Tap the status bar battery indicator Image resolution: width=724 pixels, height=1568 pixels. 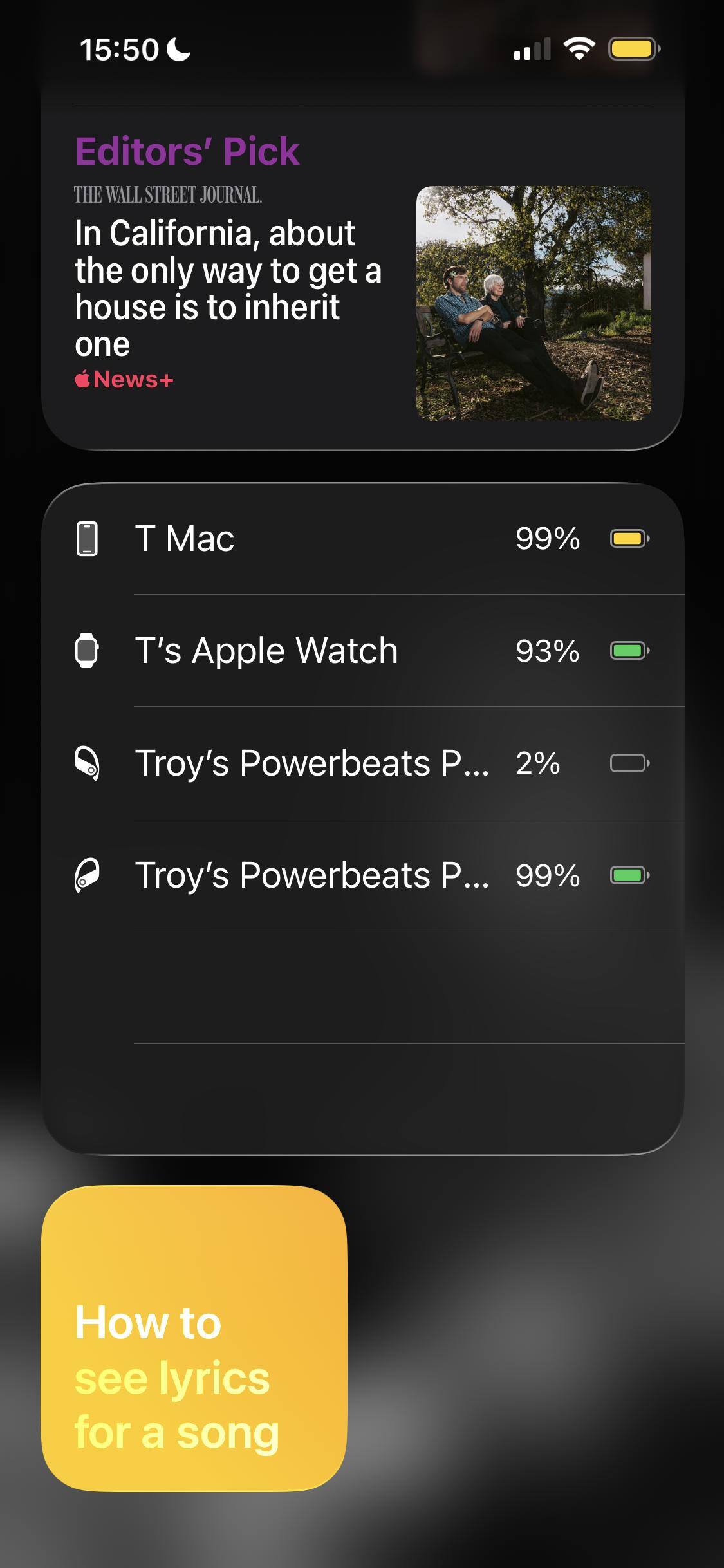point(634,49)
